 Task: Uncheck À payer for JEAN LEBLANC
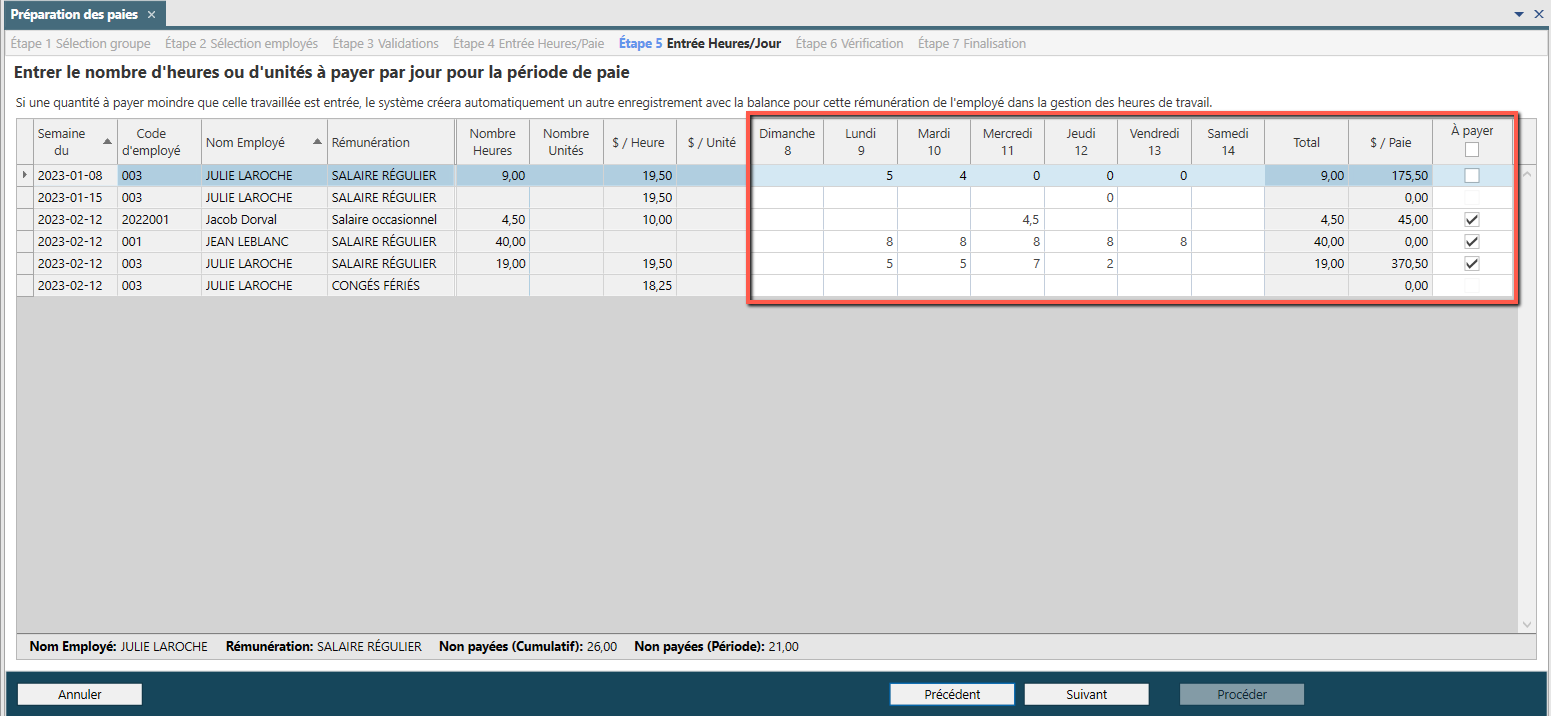click(1472, 242)
